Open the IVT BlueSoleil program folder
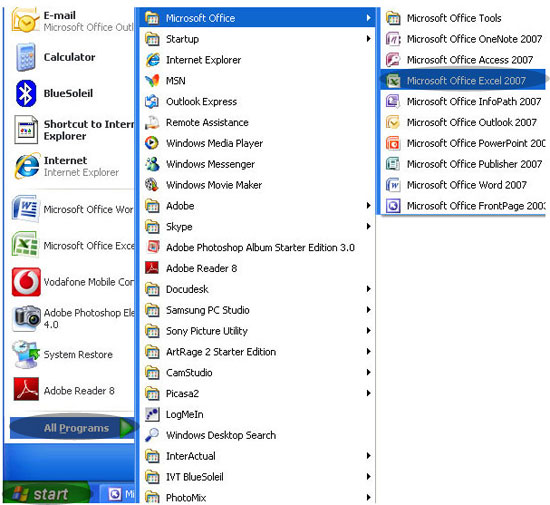 click(x=258, y=477)
